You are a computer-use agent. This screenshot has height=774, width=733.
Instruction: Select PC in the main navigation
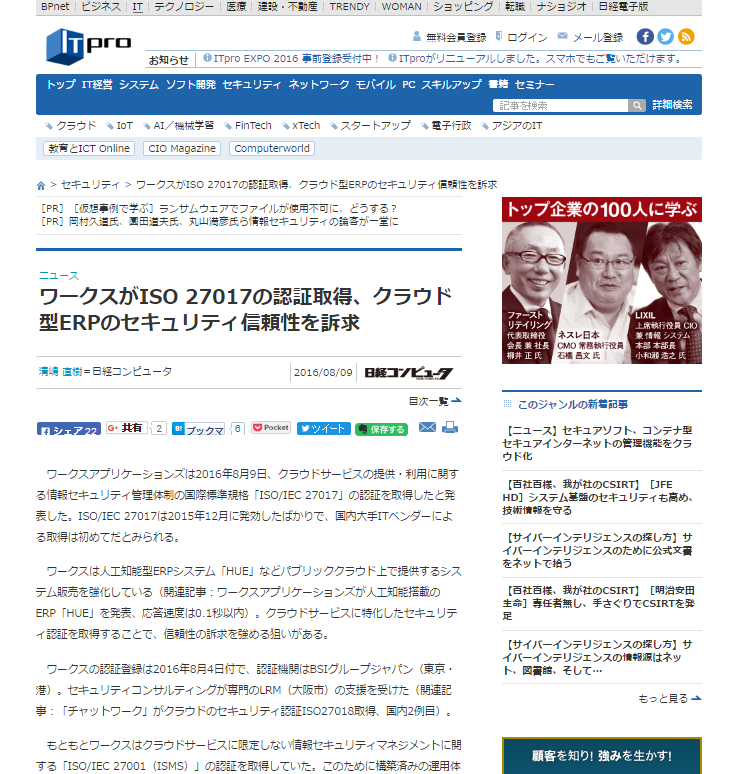click(409, 84)
